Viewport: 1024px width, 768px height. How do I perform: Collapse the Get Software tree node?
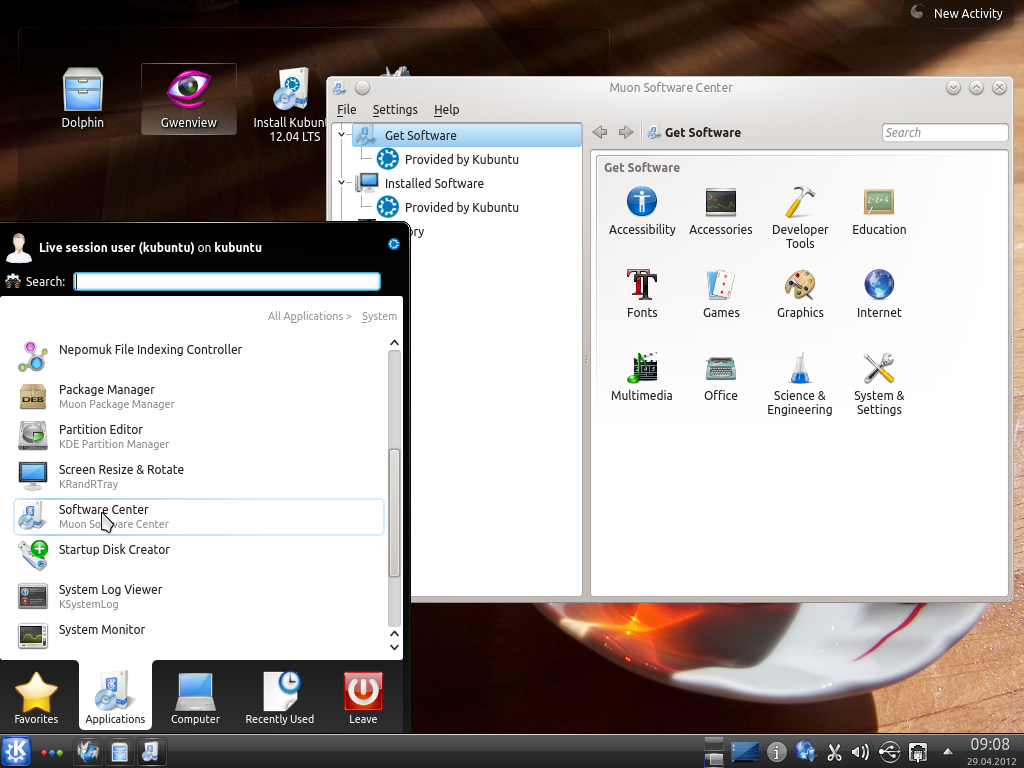point(342,135)
